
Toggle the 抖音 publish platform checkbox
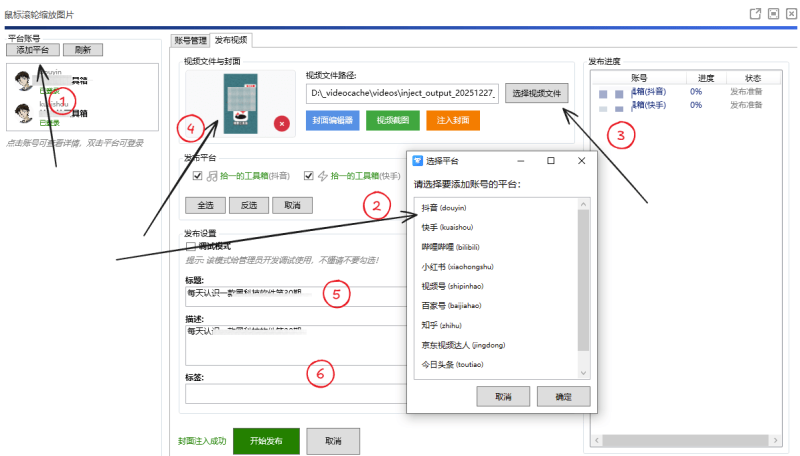(x=197, y=176)
